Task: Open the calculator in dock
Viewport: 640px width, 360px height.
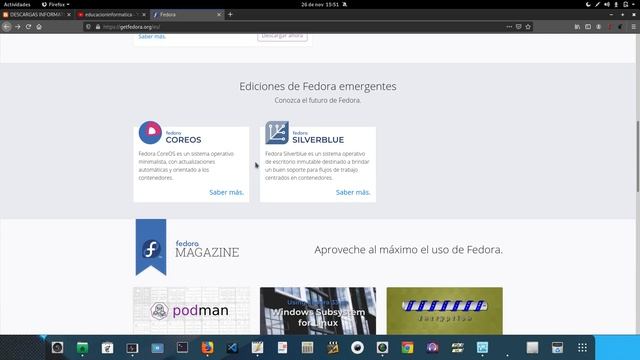Action: (x=307, y=347)
